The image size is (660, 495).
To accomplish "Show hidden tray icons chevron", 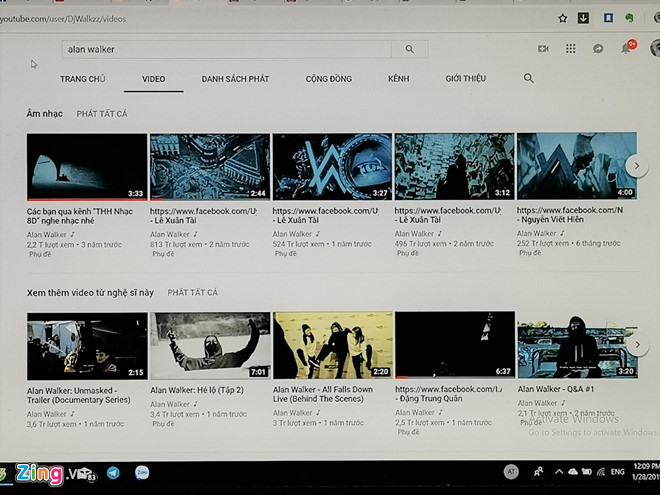I will pos(559,472).
